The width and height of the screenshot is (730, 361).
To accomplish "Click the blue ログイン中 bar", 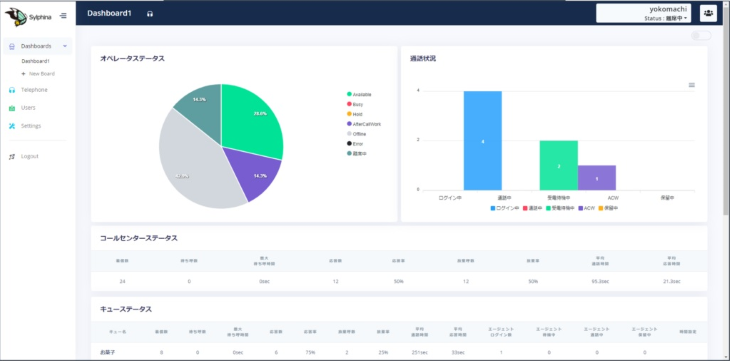I will tap(482, 140).
